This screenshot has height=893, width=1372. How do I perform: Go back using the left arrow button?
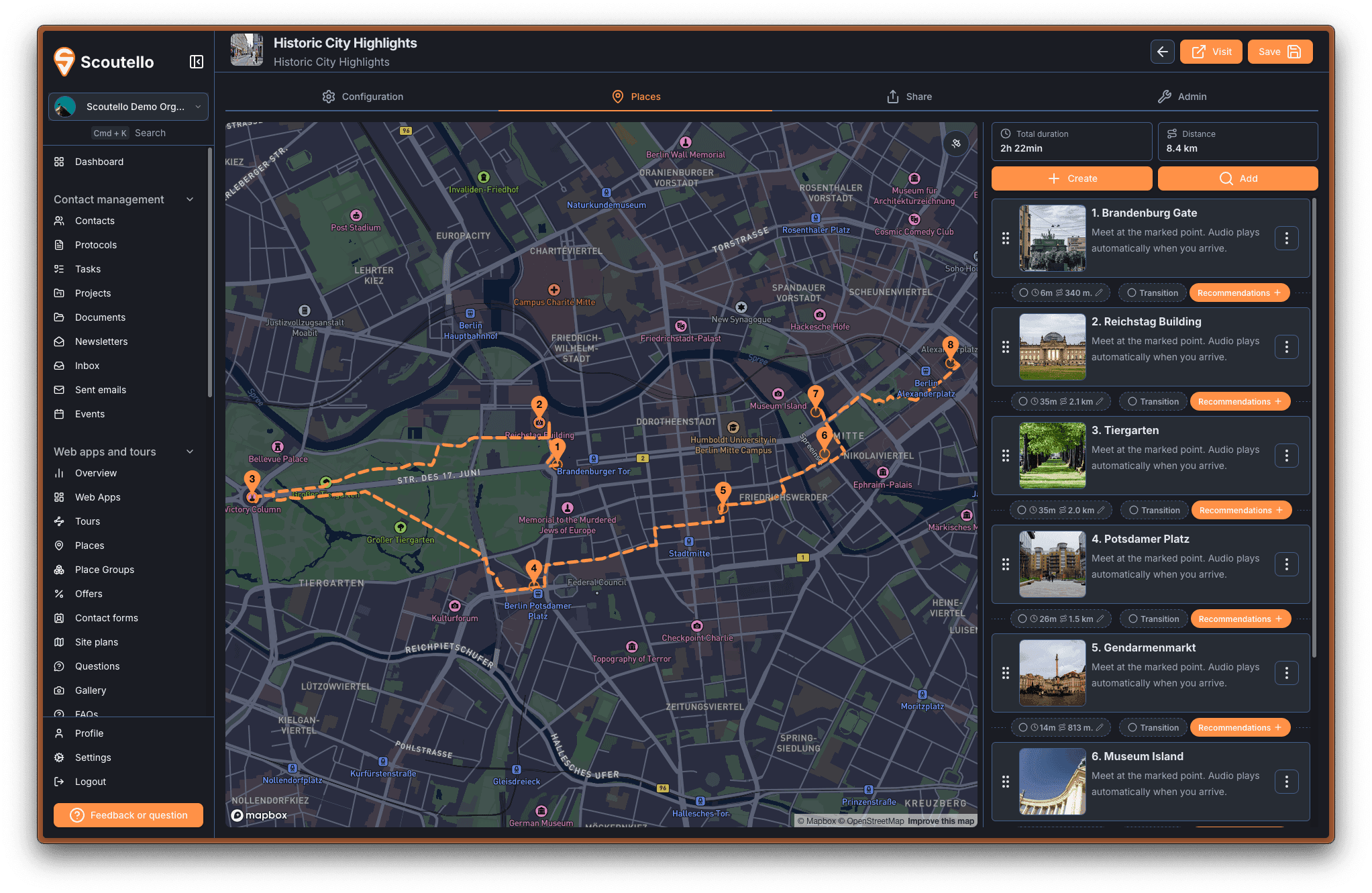tap(1163, 52)
